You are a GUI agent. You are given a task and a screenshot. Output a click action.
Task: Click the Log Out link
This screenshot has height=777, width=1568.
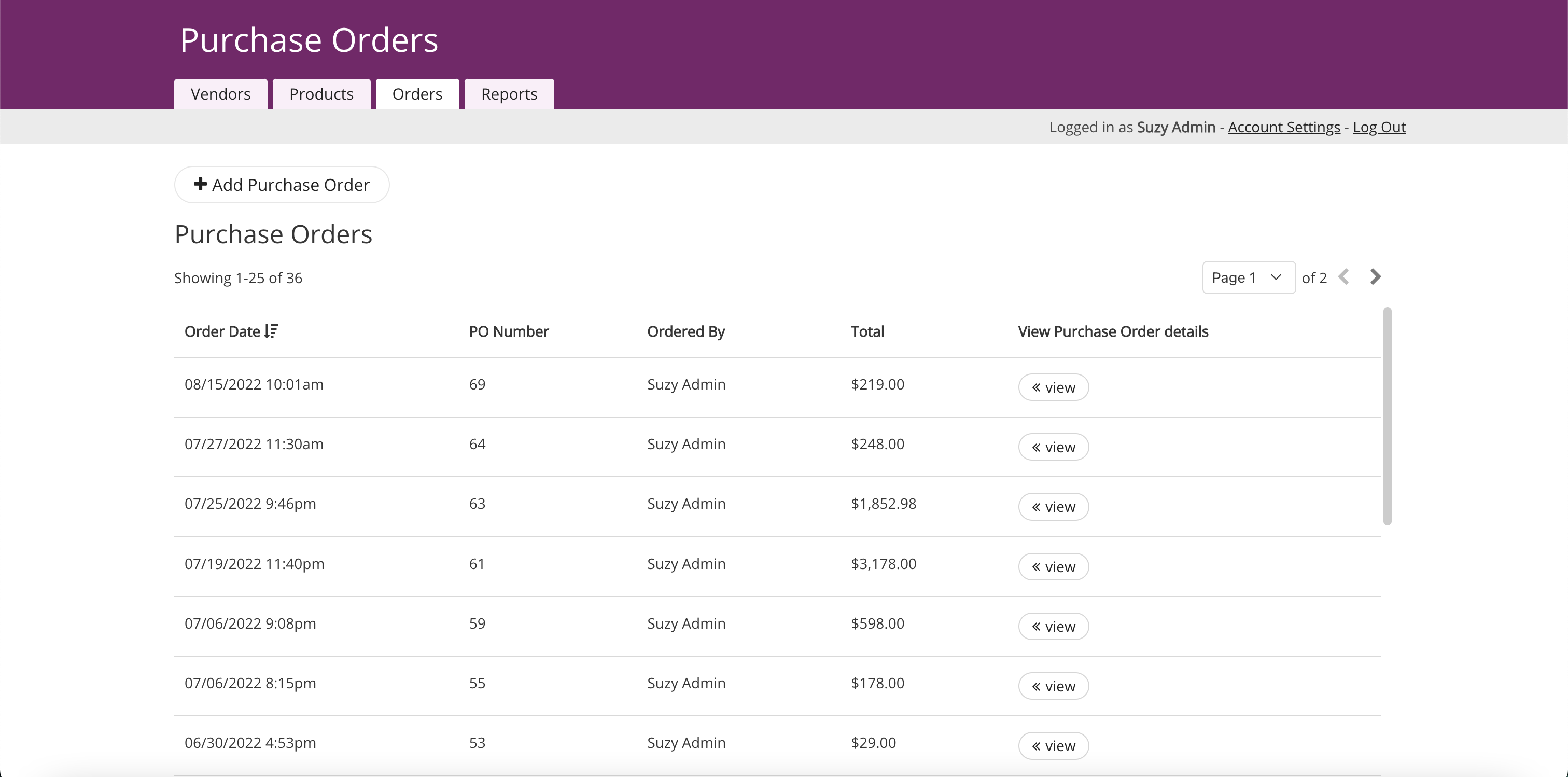[x=1379, y=127]
